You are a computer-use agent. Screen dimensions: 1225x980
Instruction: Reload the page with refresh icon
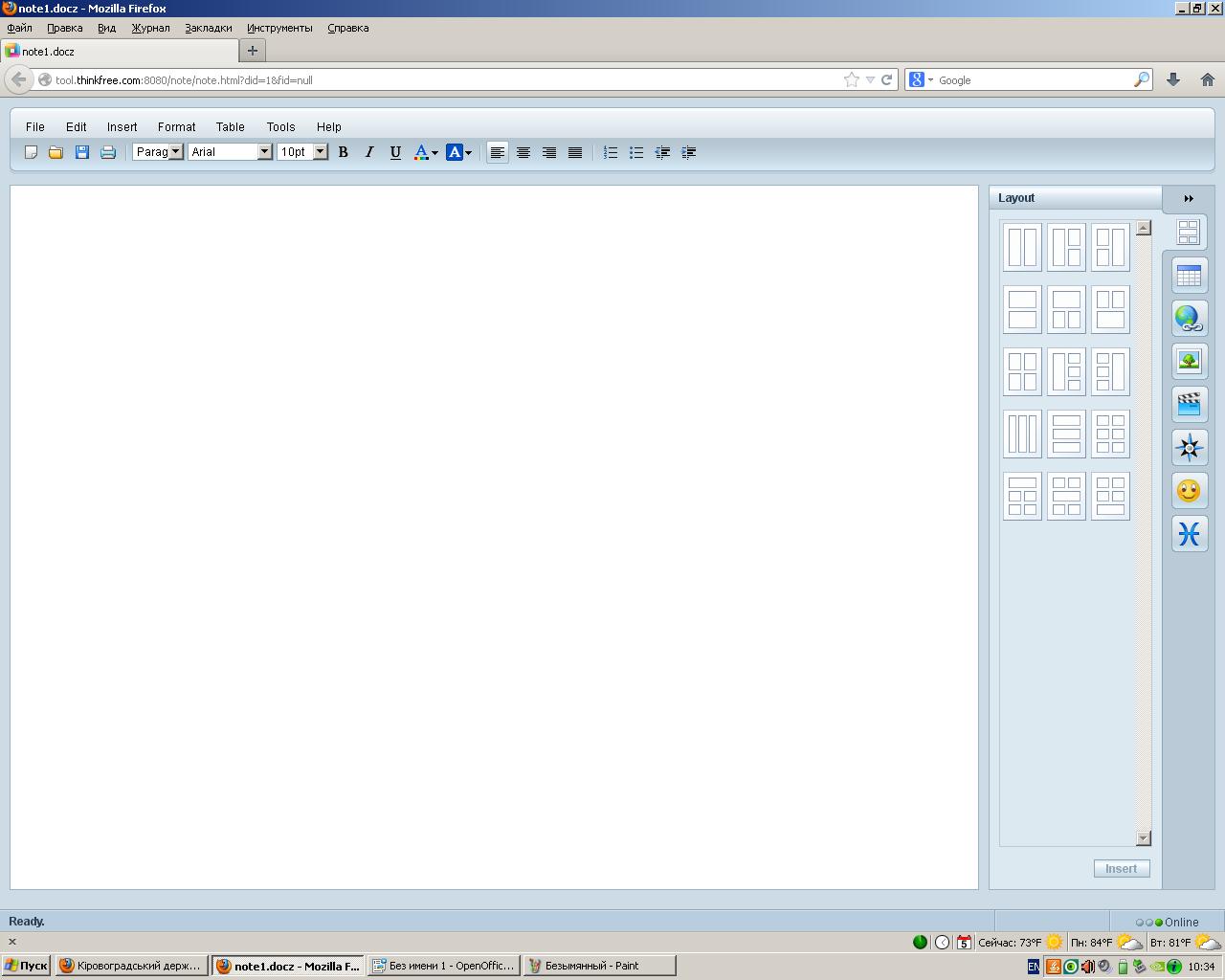(886, 80)
